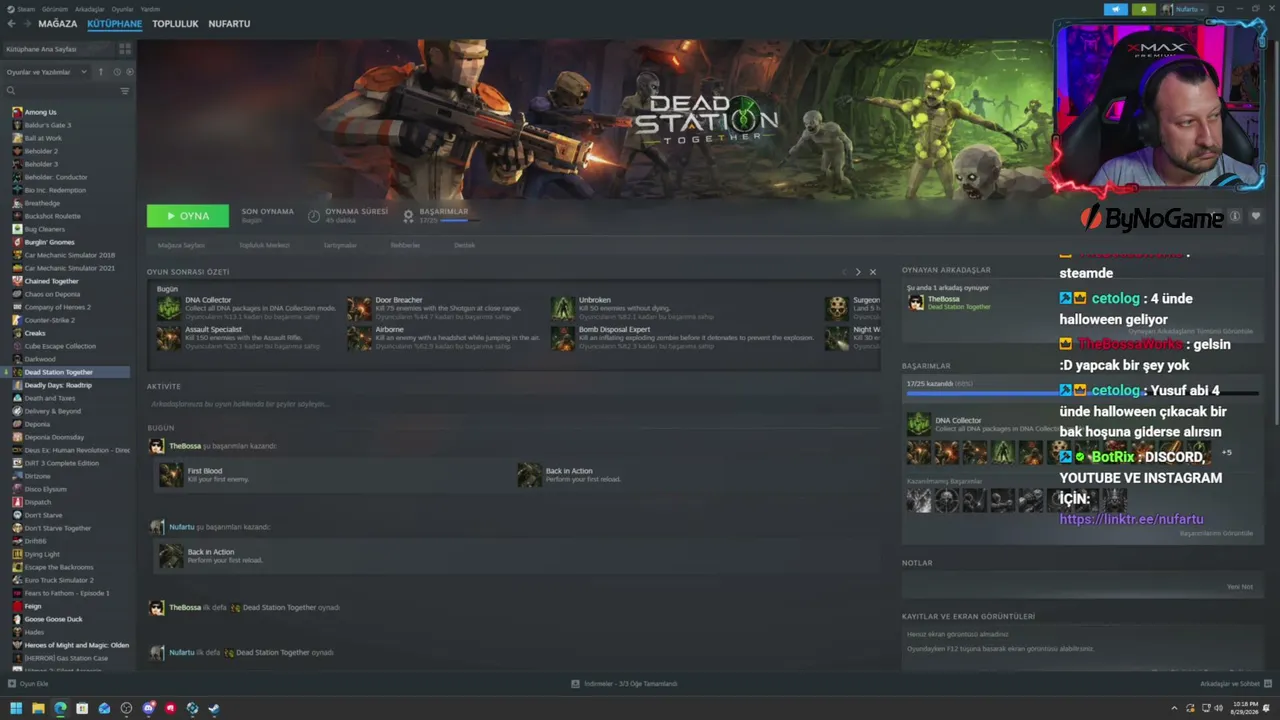Click the ready-to-play filter icon

129,72
